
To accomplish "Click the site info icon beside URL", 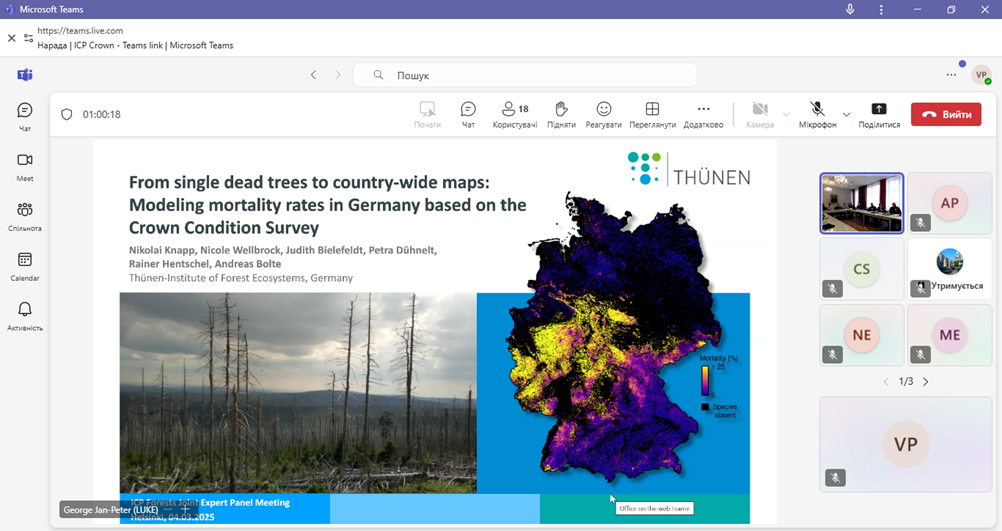I will [x=28, y=38].
